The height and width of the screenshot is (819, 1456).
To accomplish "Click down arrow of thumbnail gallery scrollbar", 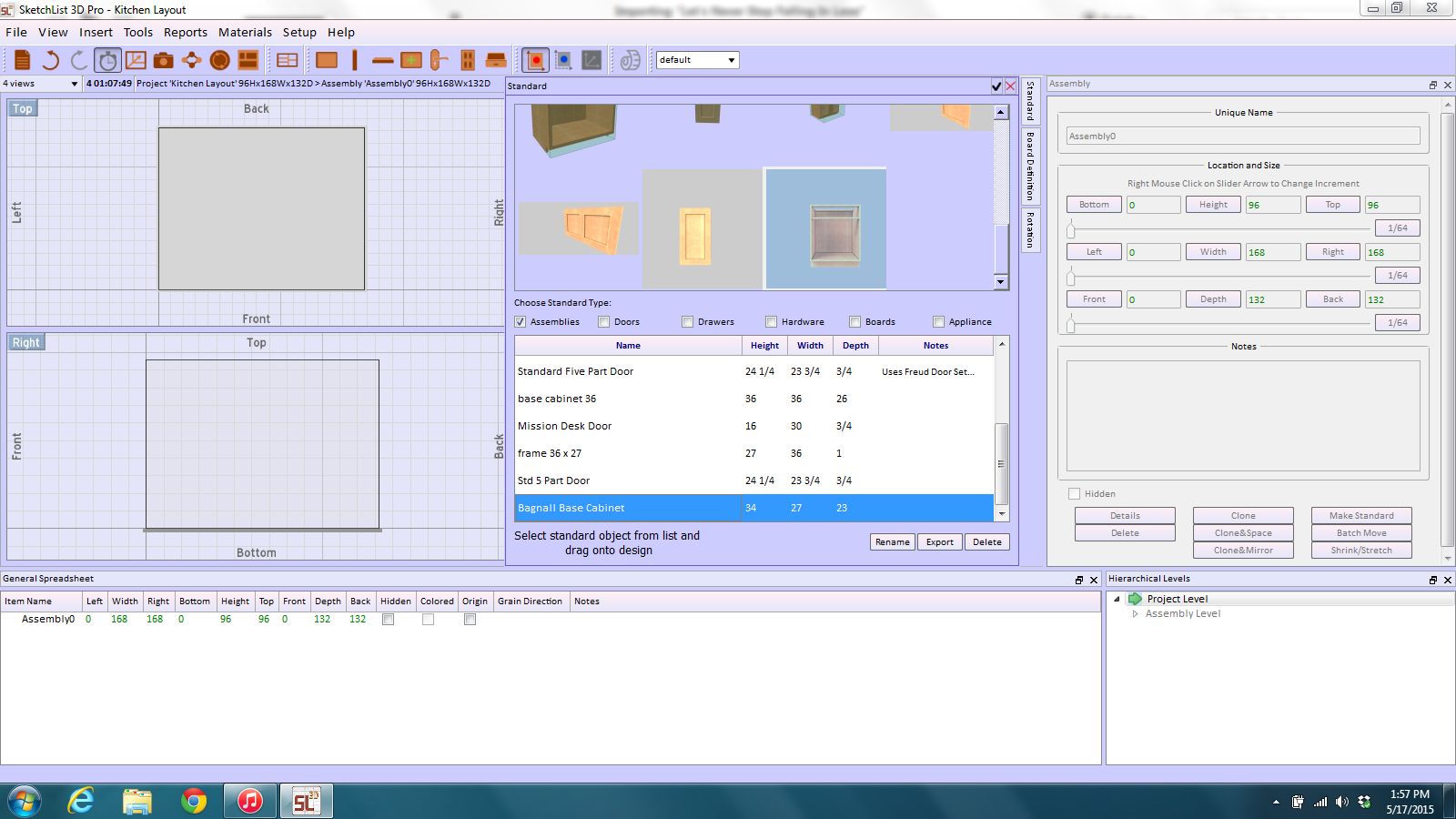I will click(1001, 282).
